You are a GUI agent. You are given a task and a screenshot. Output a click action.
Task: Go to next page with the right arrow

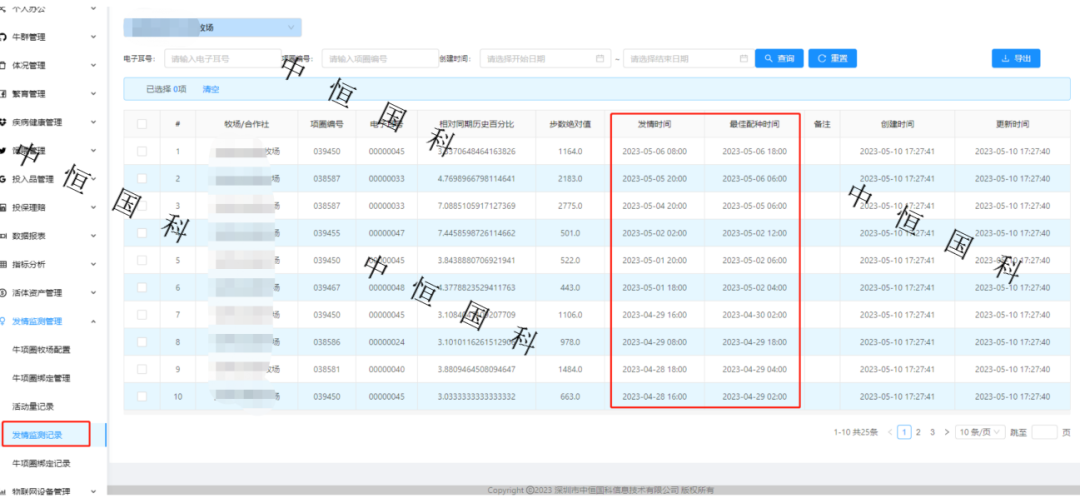tap(946, 432)
